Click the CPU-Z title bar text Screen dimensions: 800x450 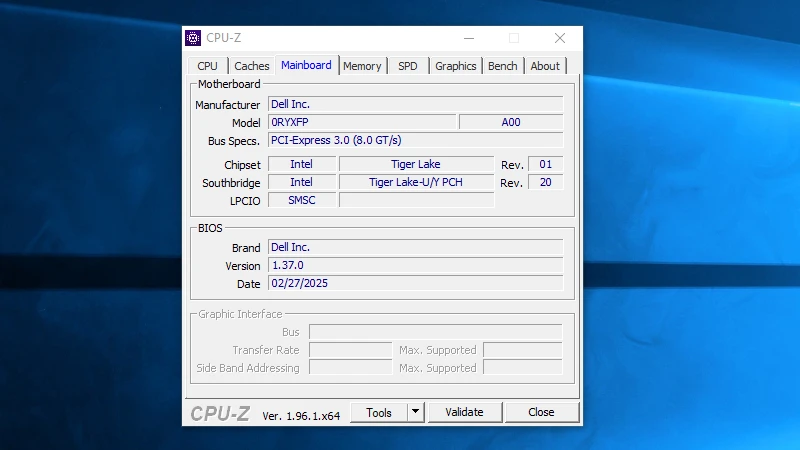coord(223,38)
